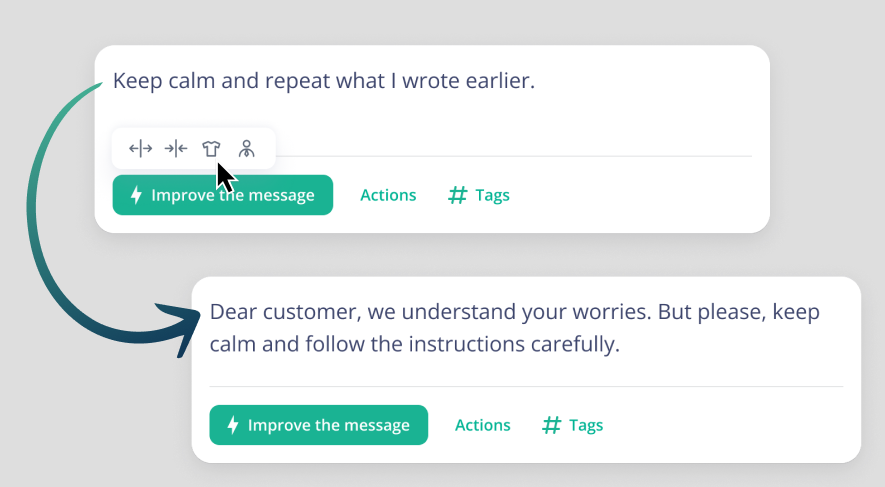Click the expand text arrows icon
This screenshot has height=487, width=885.
tap(140, 149)
